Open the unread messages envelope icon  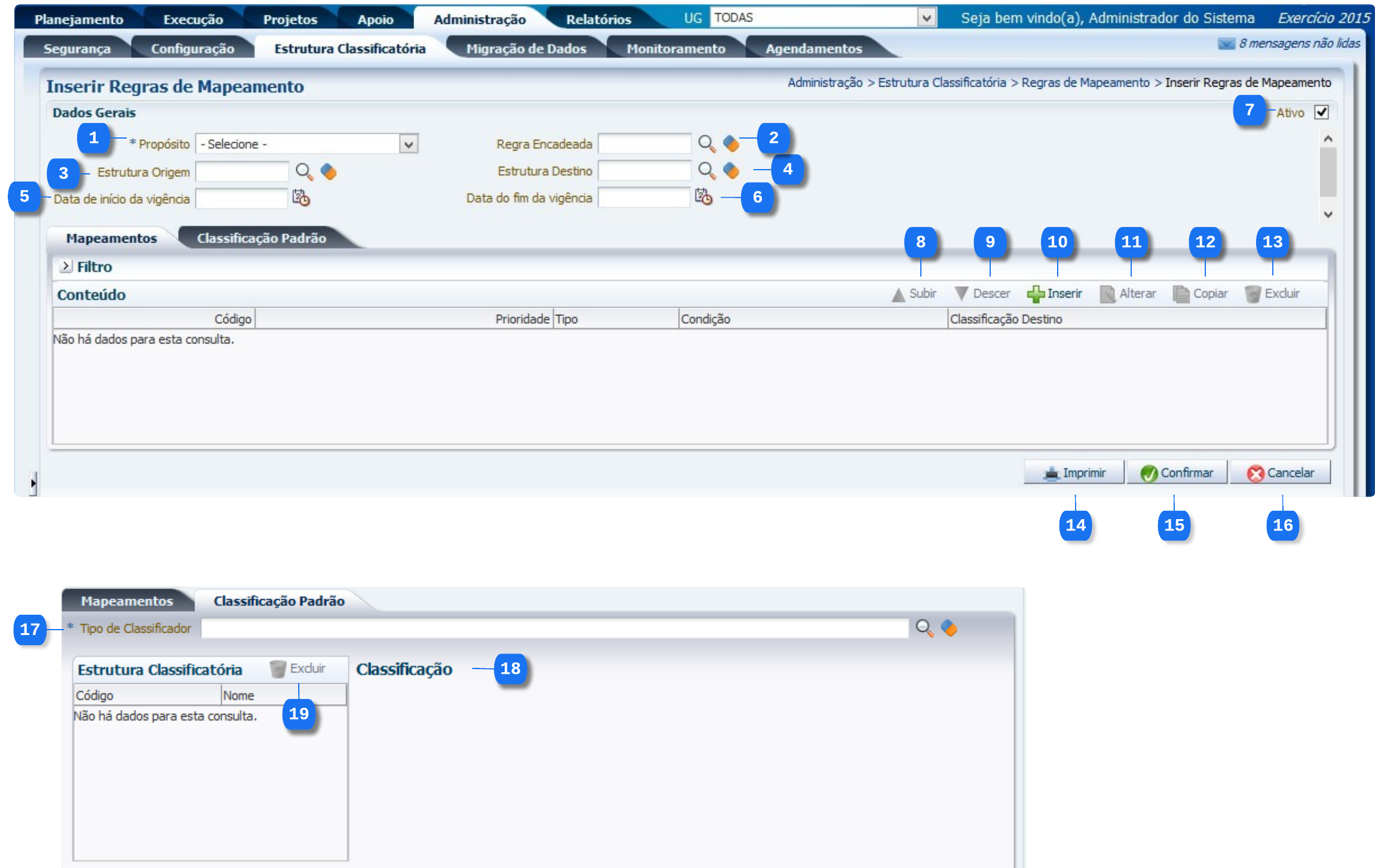pyautogui.click(x=1226, y=44)
